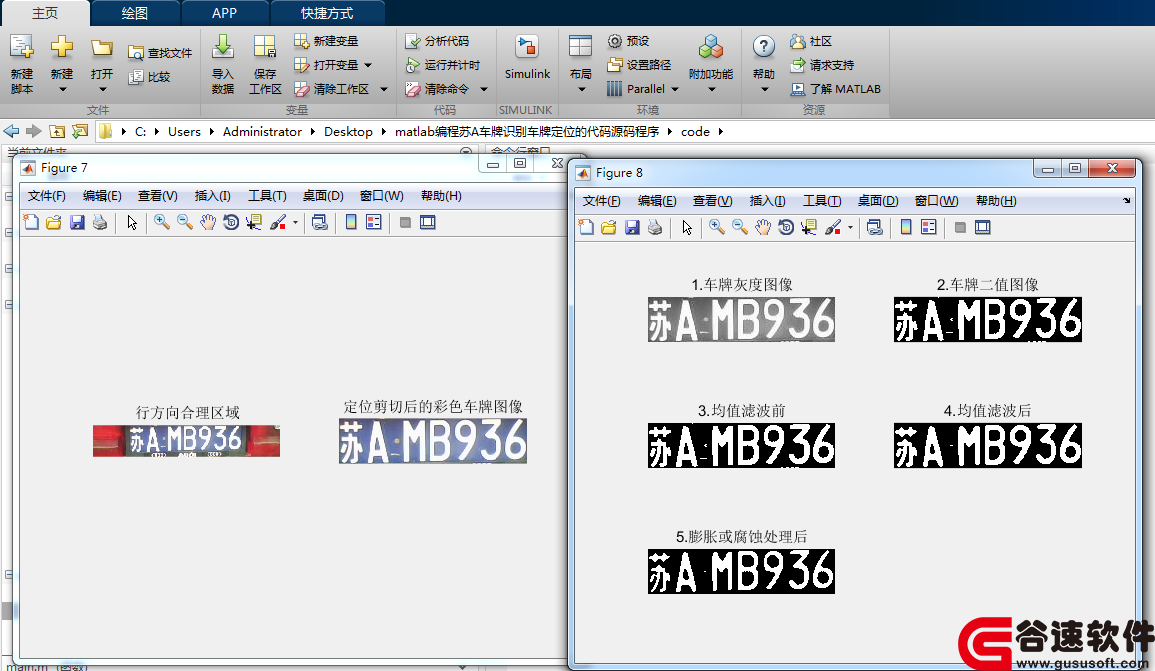1155x671 pixels.
Task: Click the New Script icon in ribbon
Action: 21,48
